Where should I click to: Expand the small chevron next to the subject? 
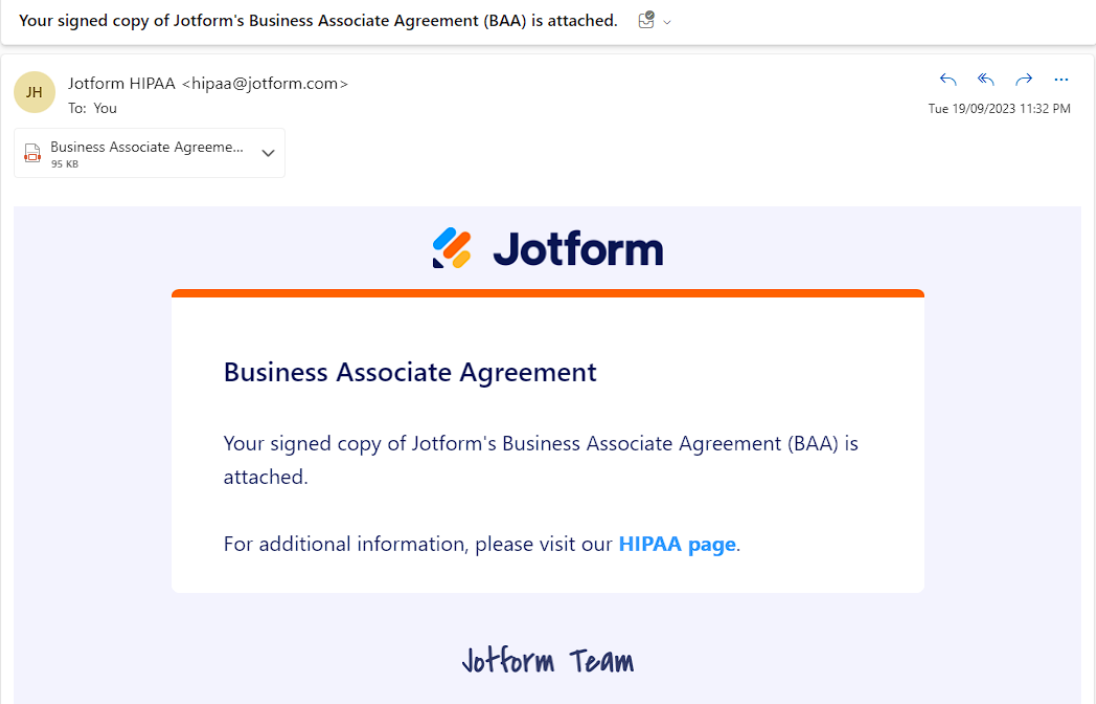(x=668, y=22)
